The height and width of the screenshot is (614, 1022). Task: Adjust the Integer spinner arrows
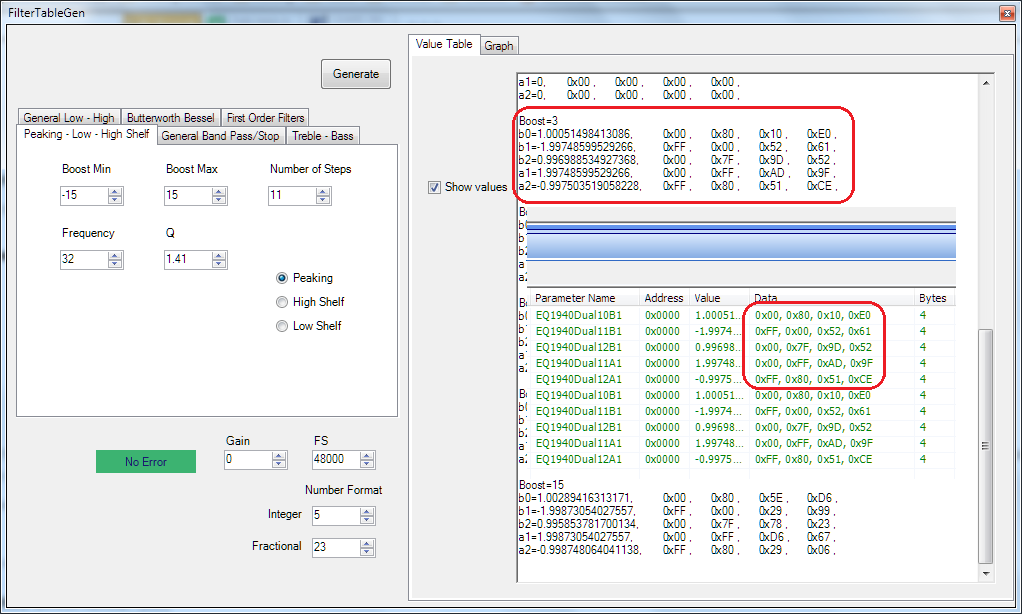click(x=368, y=515)
